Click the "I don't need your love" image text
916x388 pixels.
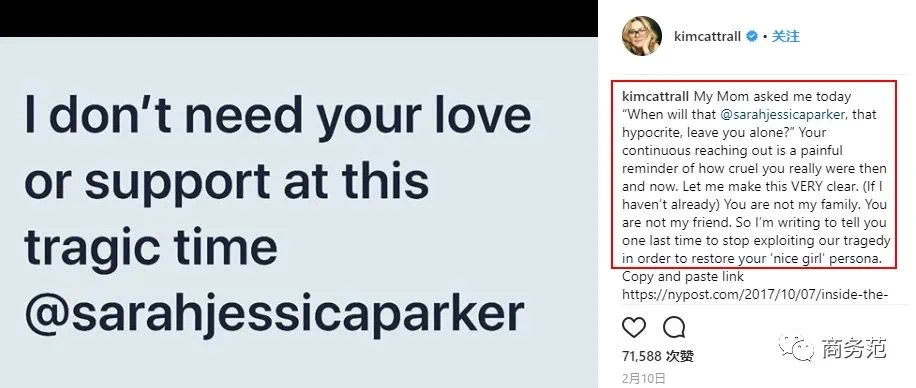277,113
